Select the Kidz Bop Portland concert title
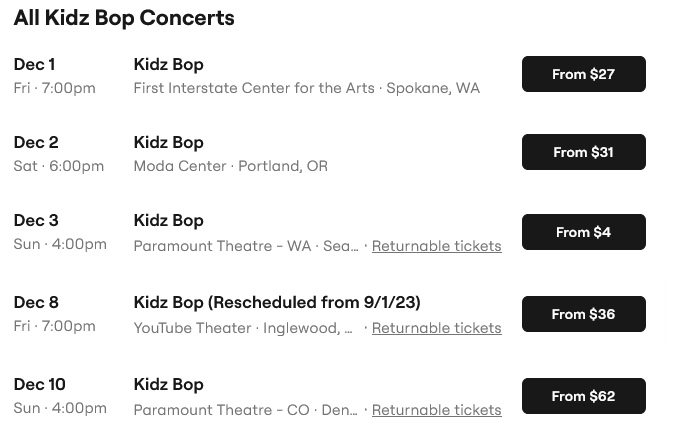The width and height of the screenshot is (676, 440). tap(168, 142)
